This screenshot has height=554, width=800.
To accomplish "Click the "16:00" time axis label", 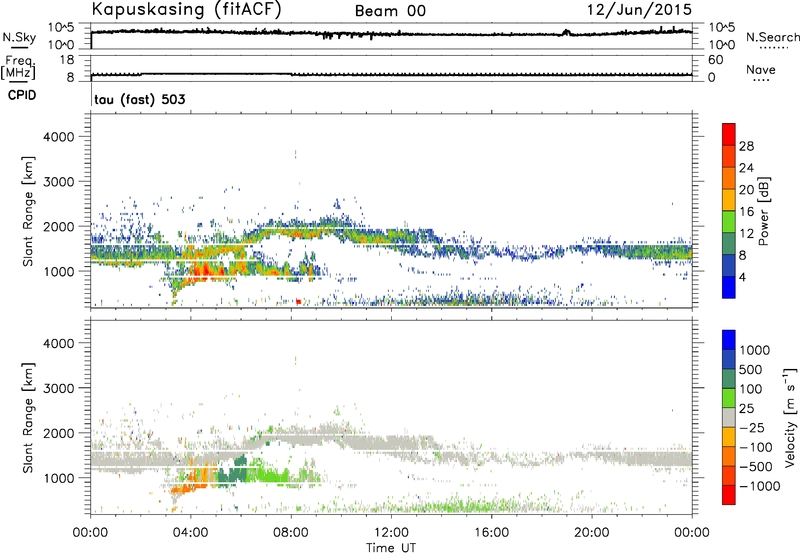I will (x=491, y=533).
